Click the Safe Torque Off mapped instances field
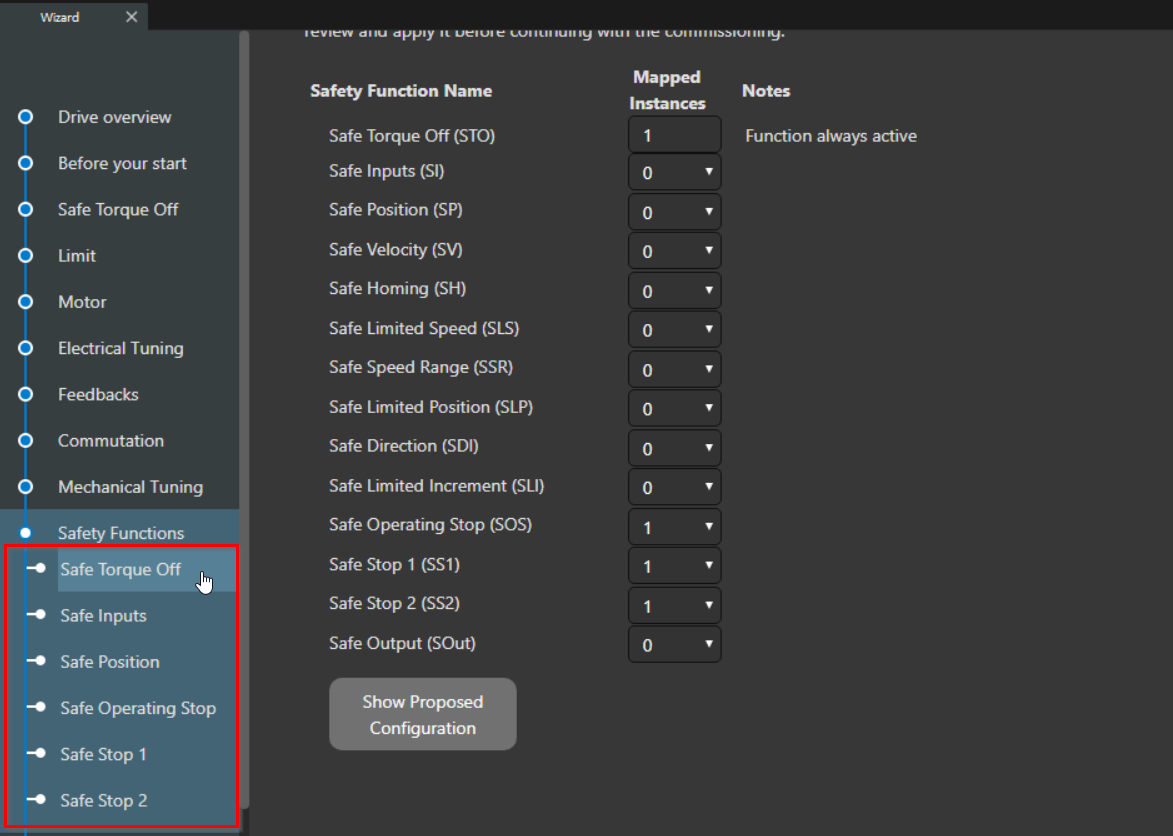Viewport: 1173px width, 836px height. point(674,135)
